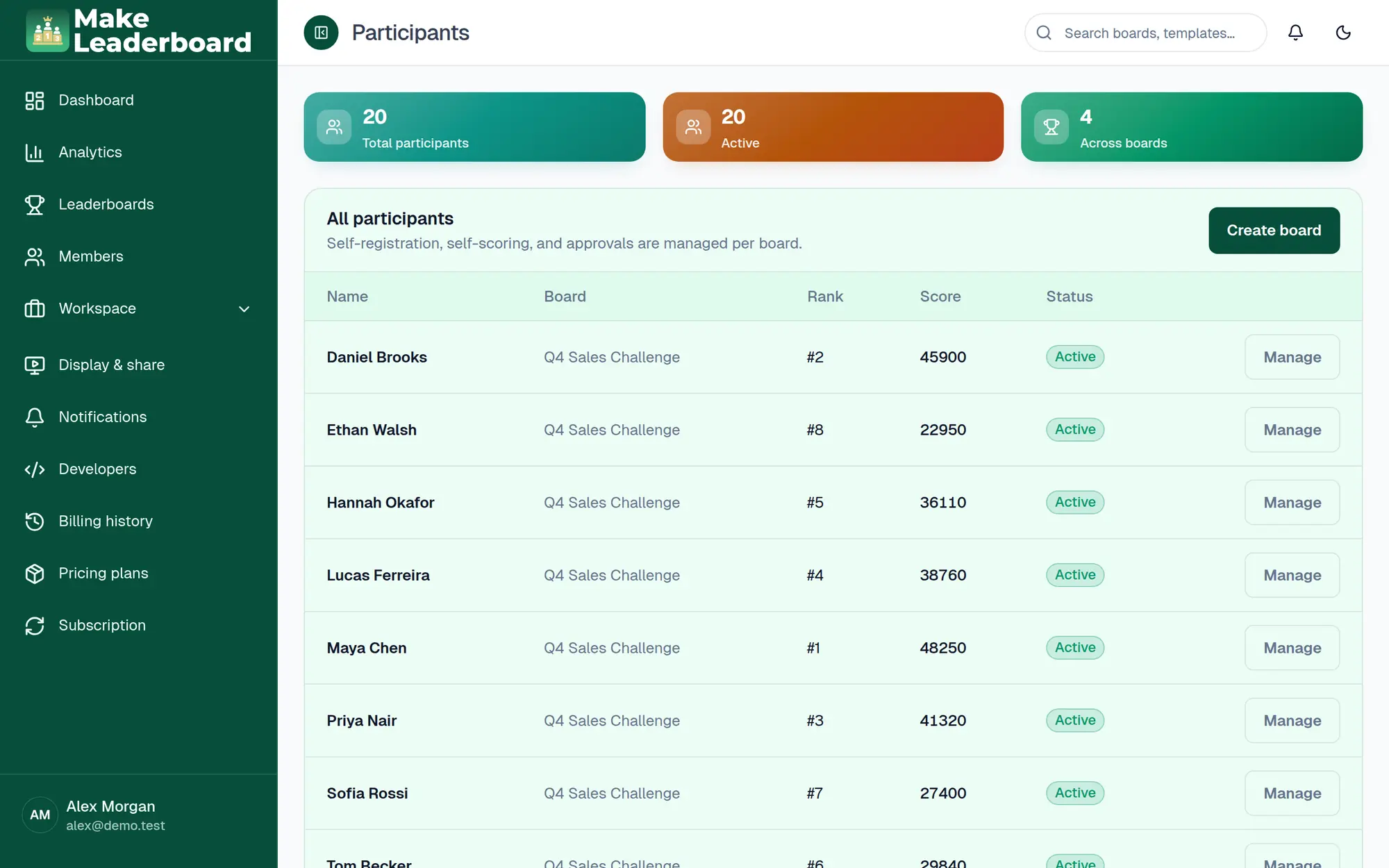Click the Workspace briefcase icon
The height and width of the screenshot is (868, 1389).
pyautogui.click(x=34, y=309)
